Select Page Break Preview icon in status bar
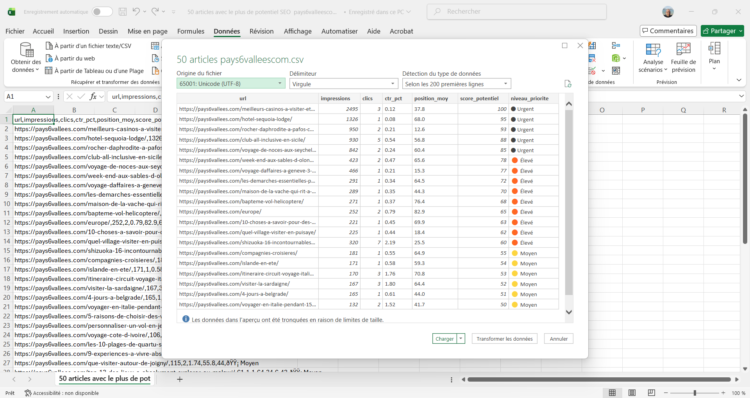Viewport: 750px width, 398px height. coord(651,393)
